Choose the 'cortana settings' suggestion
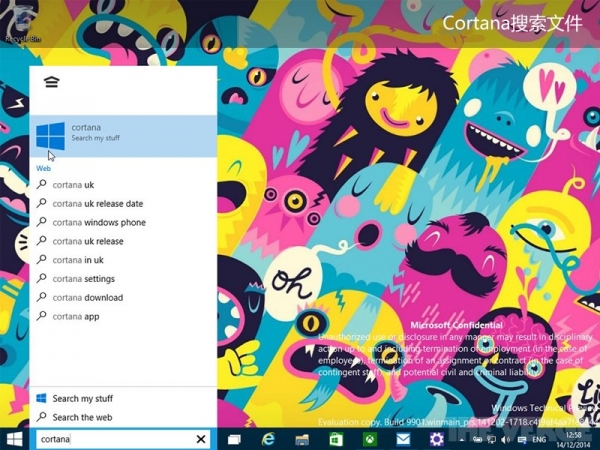The width and height of the screenshot is (600, 450). pyautogui.click(x=123, y=279)
